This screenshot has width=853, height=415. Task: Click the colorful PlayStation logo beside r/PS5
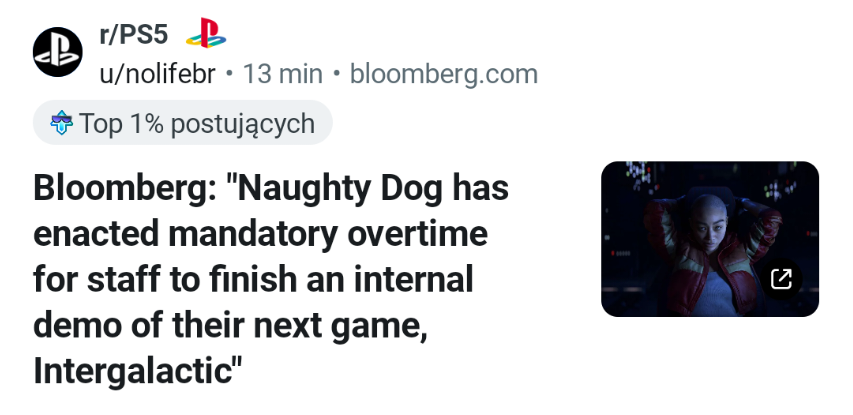point(206,34)
